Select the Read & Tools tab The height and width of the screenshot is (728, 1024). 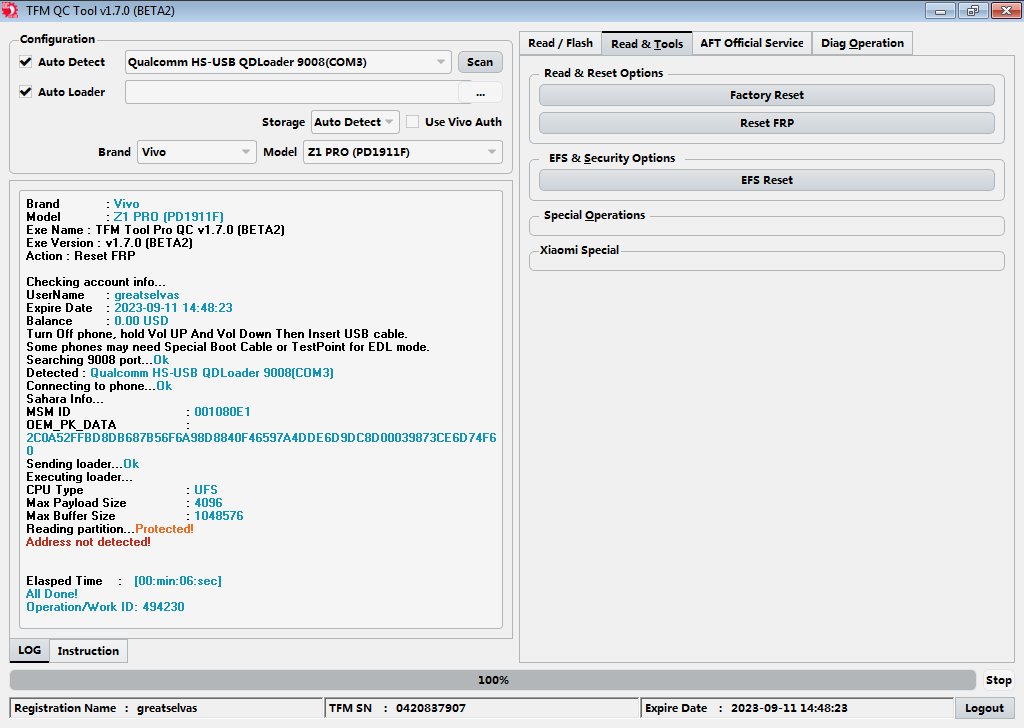(x=647, y=43)
